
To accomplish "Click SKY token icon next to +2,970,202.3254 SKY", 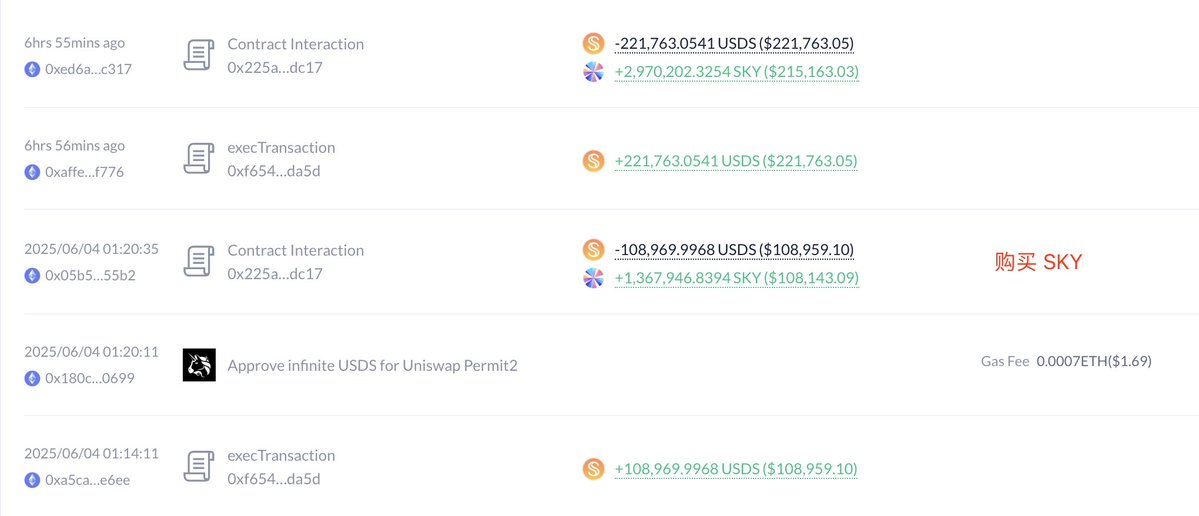I will [x=593, y=72].
